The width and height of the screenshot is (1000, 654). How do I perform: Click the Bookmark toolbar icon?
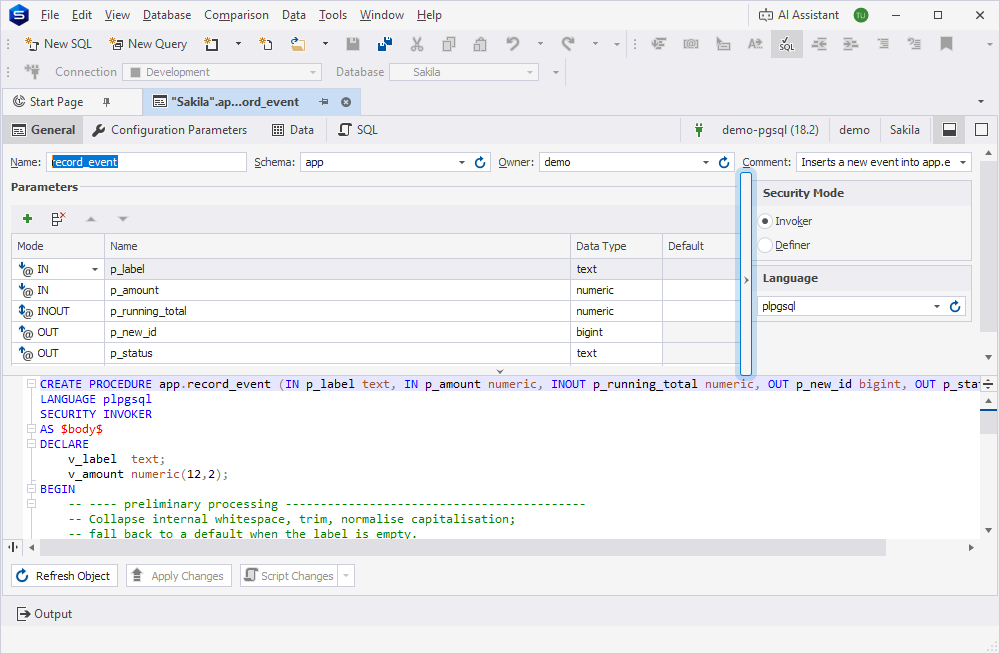pyautogui.click(x=946, y=43)
